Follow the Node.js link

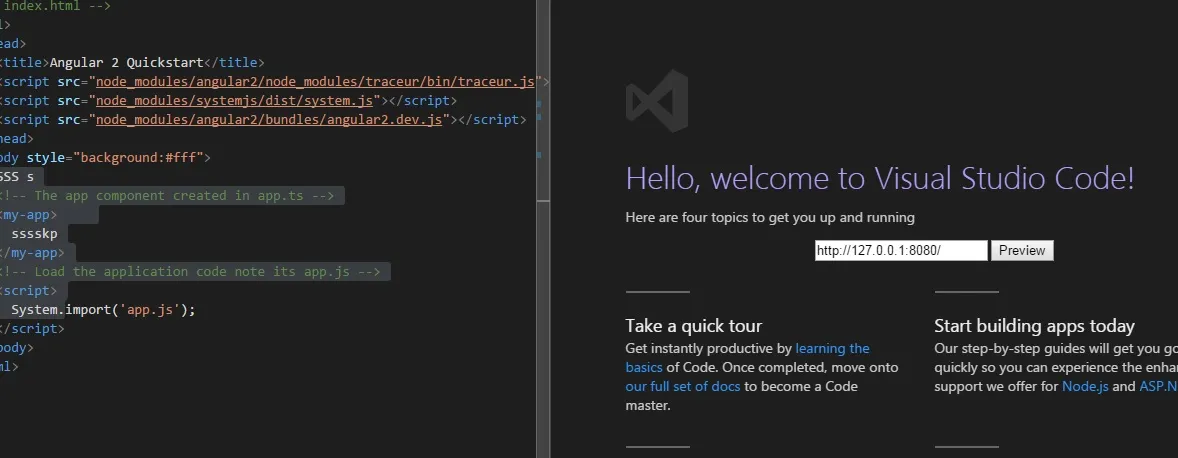click(1085, 387)
